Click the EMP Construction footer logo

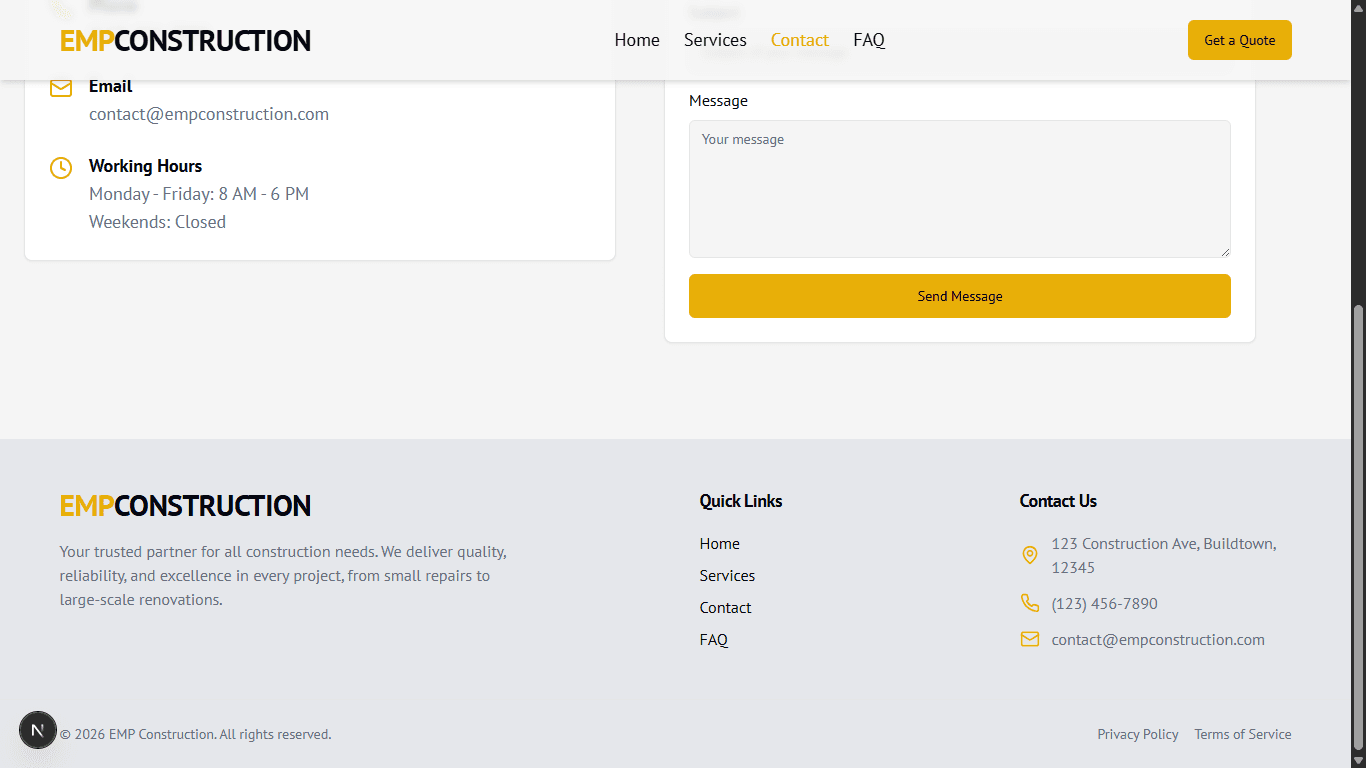(x=185, y=506)
